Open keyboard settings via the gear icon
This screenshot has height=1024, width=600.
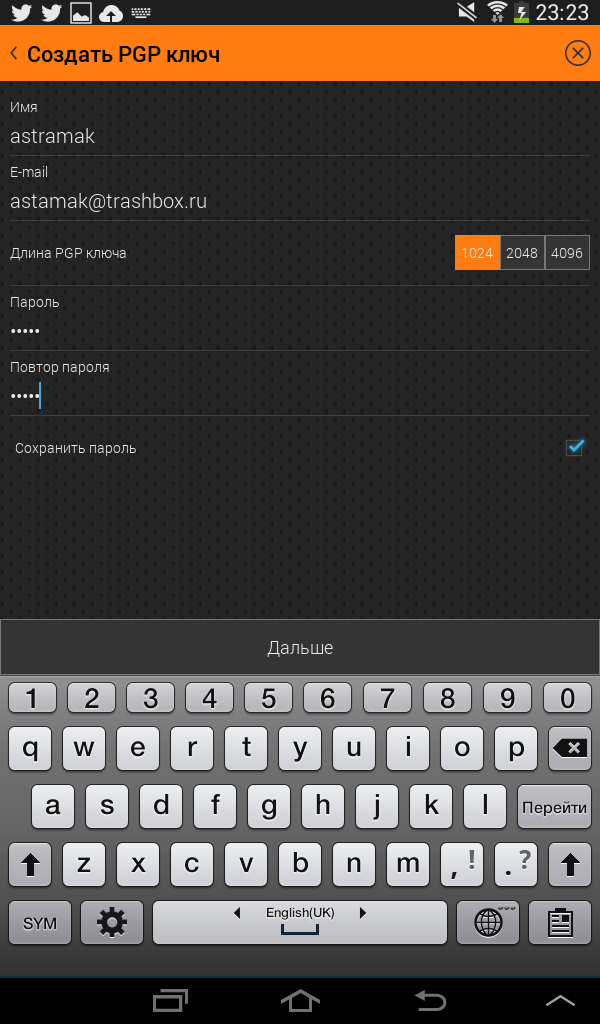pos(112,923)
